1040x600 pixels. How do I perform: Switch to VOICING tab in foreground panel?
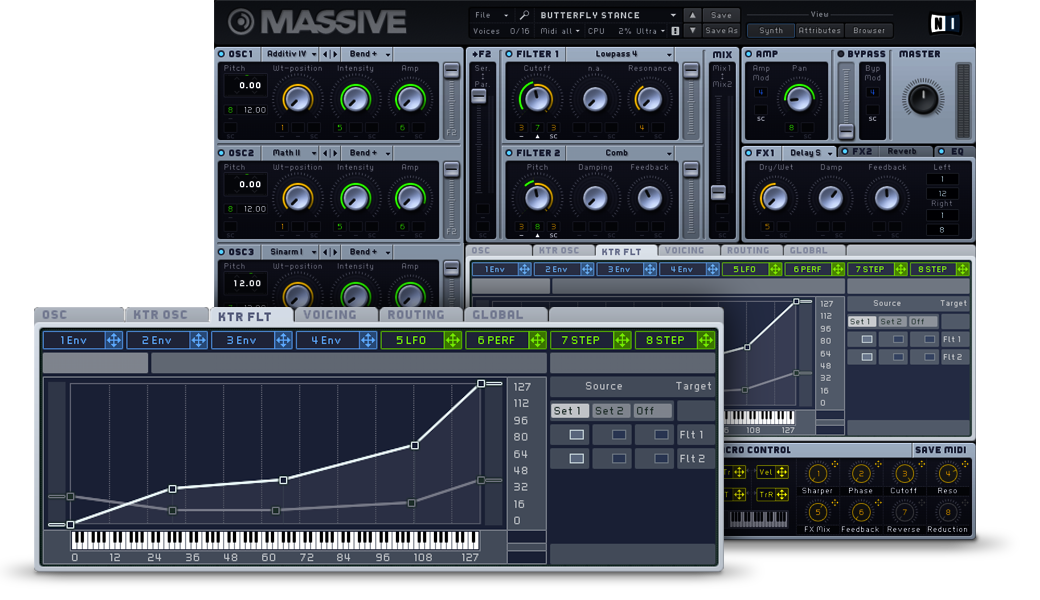pyautogui.click(x=335, y=315)
